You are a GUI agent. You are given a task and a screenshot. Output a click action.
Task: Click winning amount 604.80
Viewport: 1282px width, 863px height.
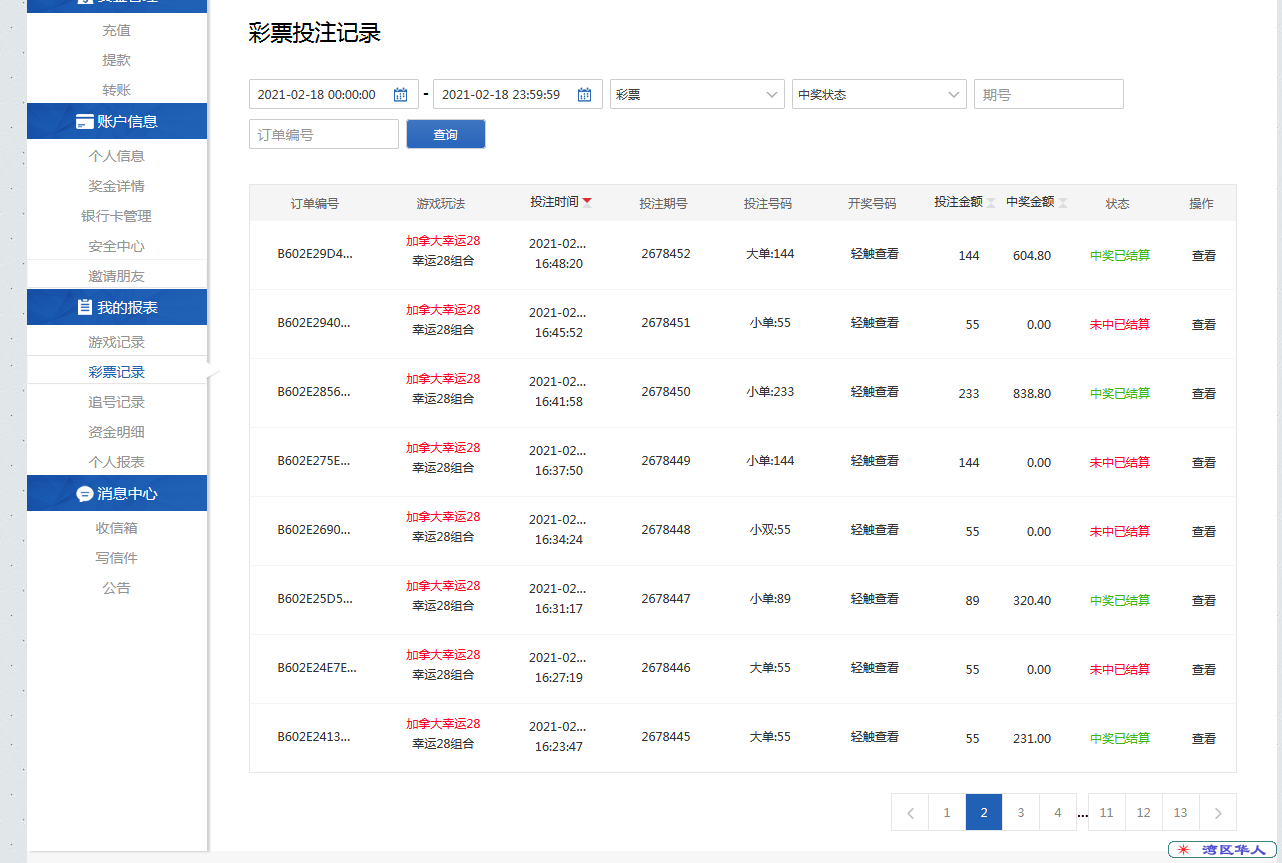point(1032,256)
